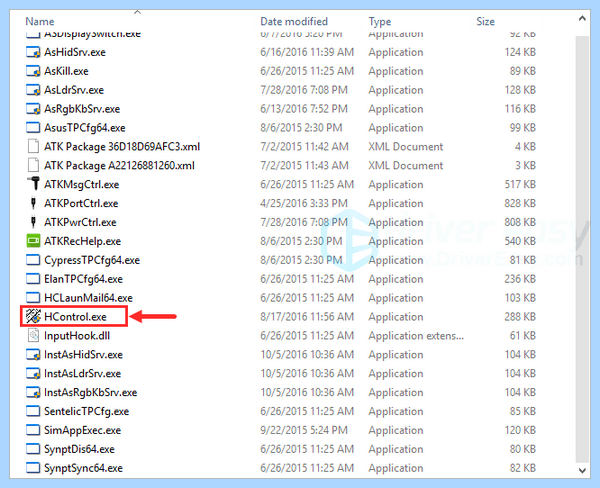Sort by the Date modified column header
Screen dimensions: 600x488
[x=294, y=21]
